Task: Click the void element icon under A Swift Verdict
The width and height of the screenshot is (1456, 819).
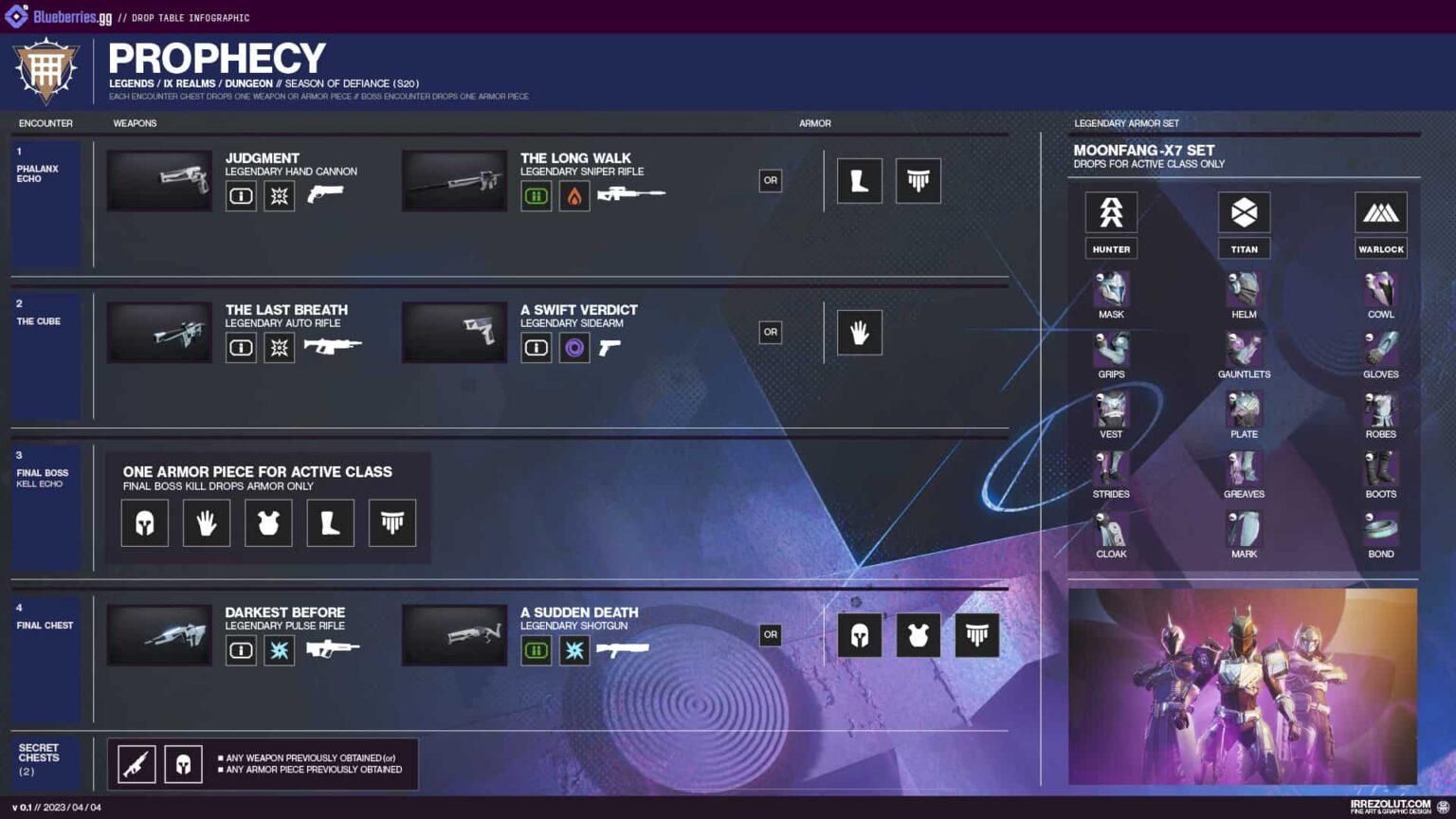Action: point(574,348)
